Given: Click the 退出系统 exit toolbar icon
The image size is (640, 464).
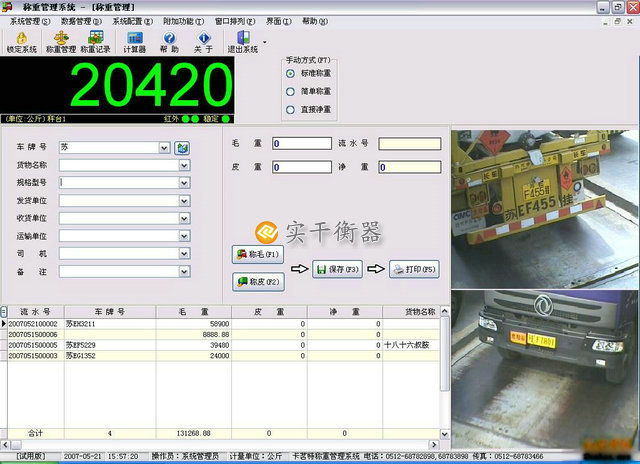Looking at the screenshot, I should point(244,40).
